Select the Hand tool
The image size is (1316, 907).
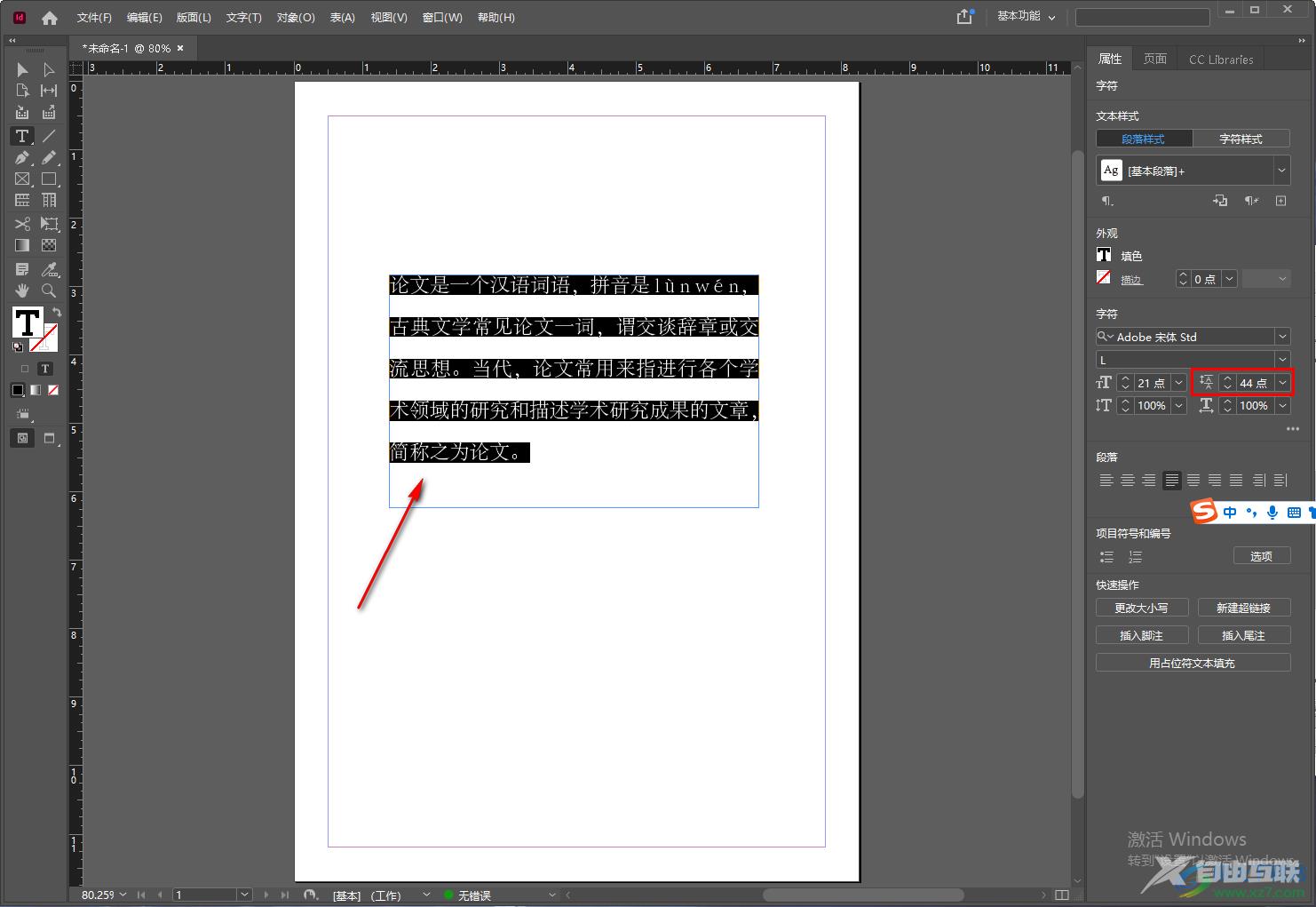[x=22, y=290]
